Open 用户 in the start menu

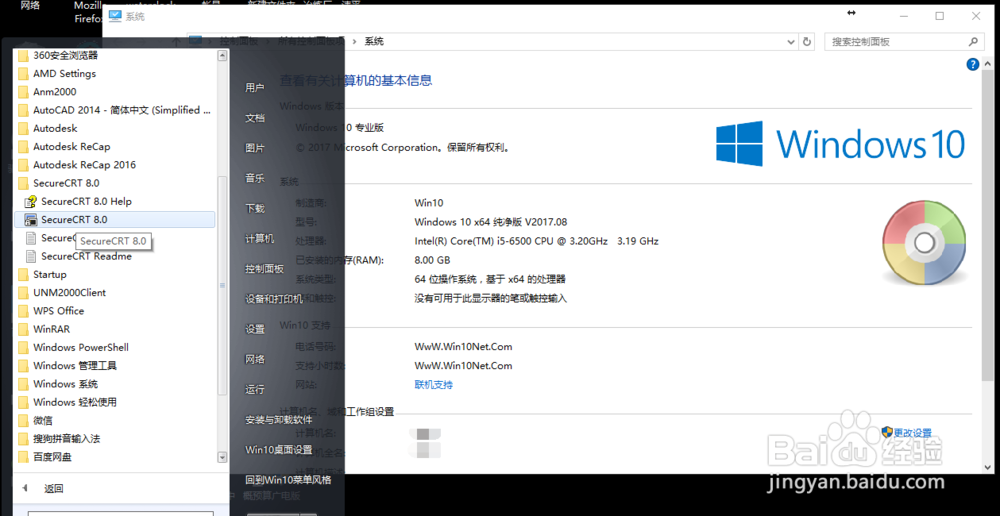pos(254,88)
